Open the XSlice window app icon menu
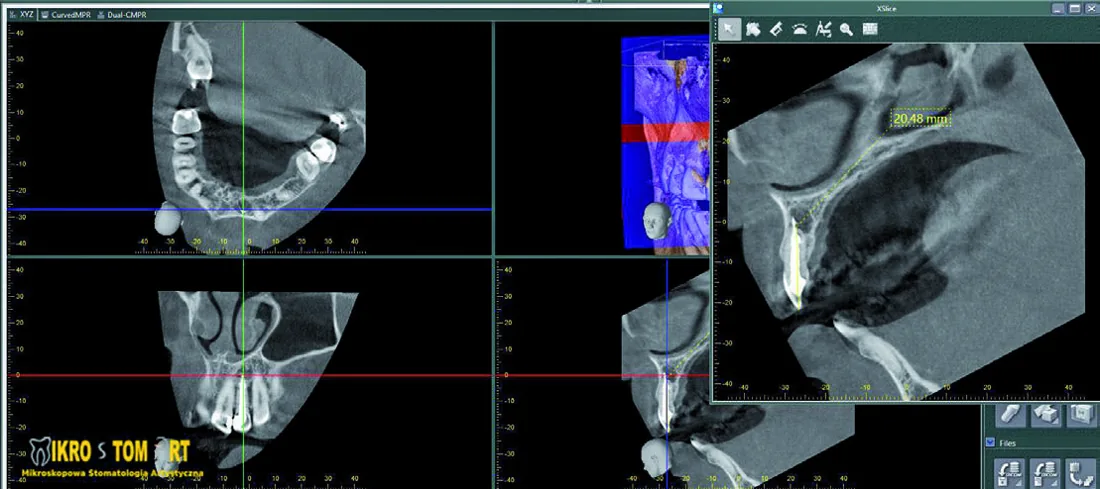Image resolution: width=1100 pixels, height=489 pixels. pyautogui.click(x=718, y=8)
